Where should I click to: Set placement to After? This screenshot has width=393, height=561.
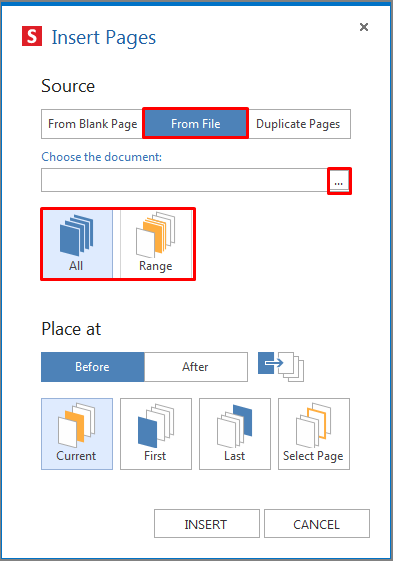pyautogui.click(x=196, y=367)
